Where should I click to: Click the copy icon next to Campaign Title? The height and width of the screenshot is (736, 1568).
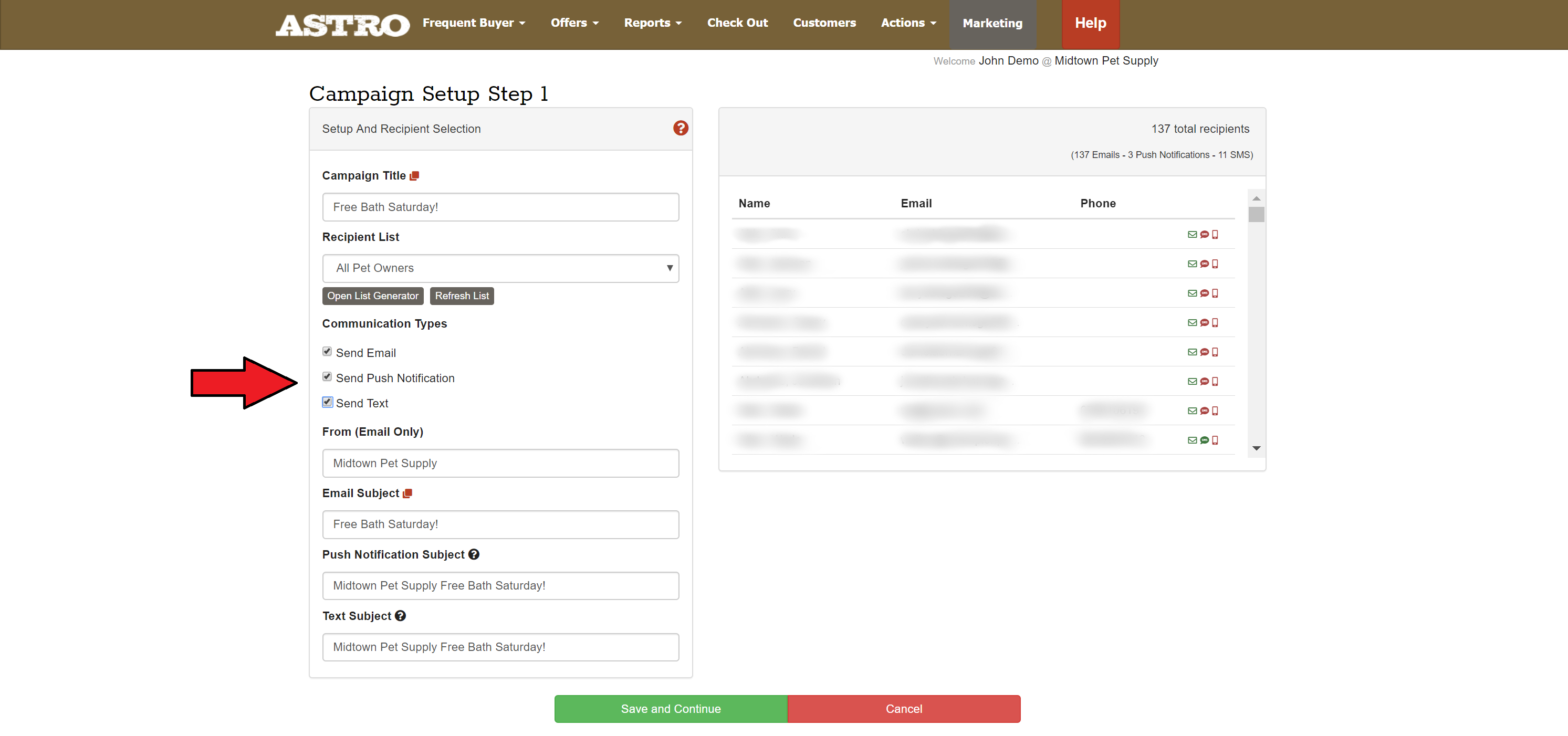(x=414, y=176)
